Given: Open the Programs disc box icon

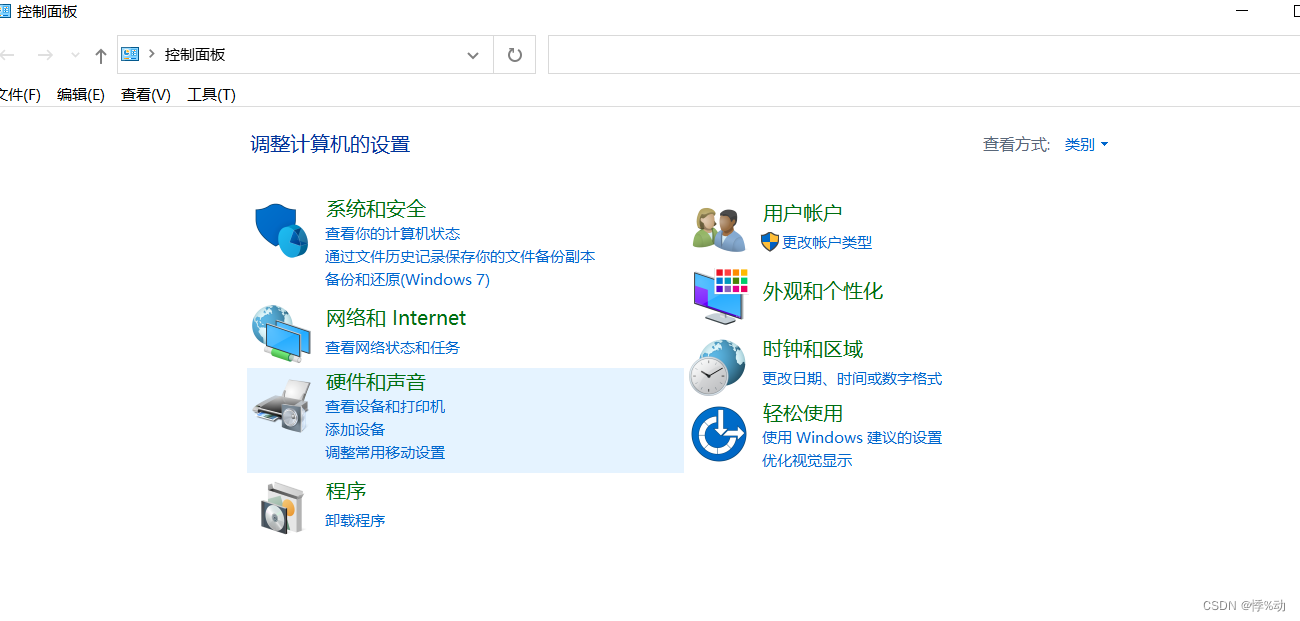Looking at the screenshot, I should (281, 507).
